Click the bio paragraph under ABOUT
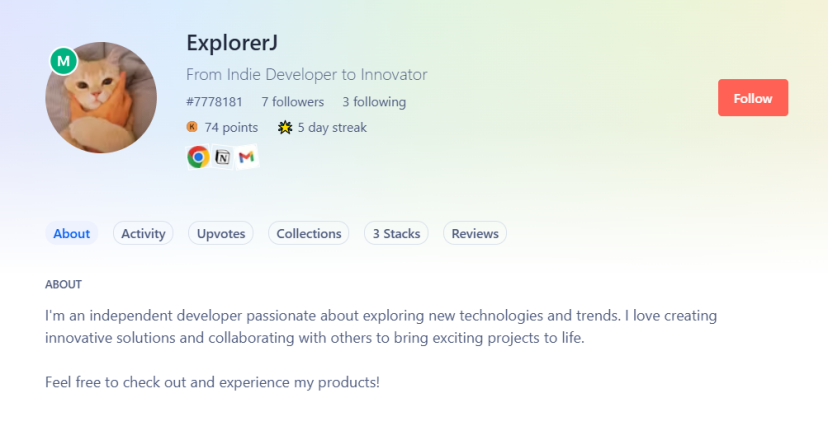This screenshot has width=828, height=426. (380, 327)
